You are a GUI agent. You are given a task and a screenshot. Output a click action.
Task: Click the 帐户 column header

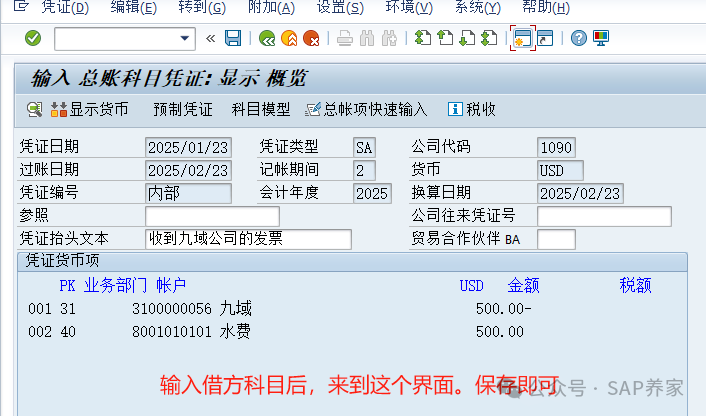pyautogui.click(x=171, y=285)
